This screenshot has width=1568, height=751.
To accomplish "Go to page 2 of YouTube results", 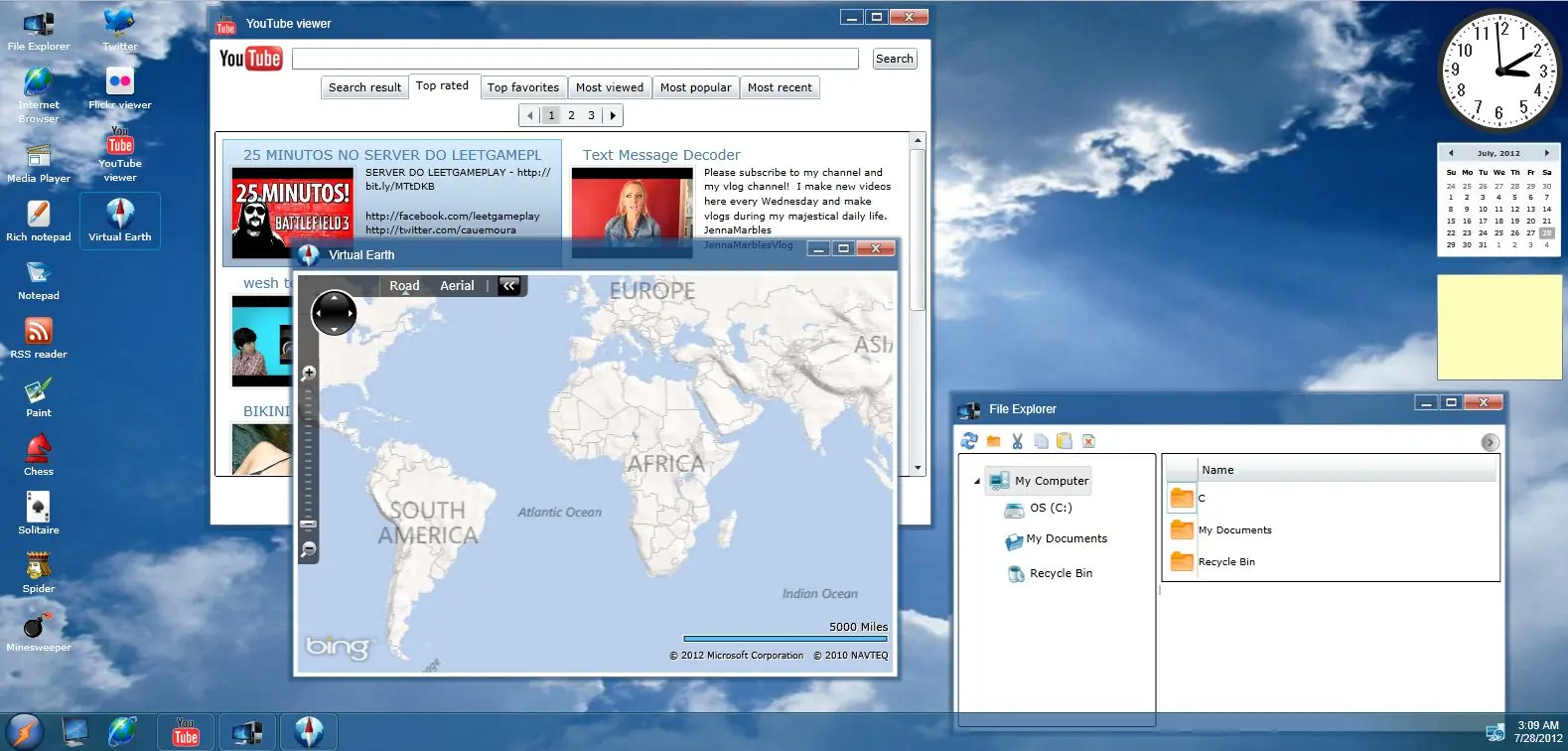I will click(571, 115).
